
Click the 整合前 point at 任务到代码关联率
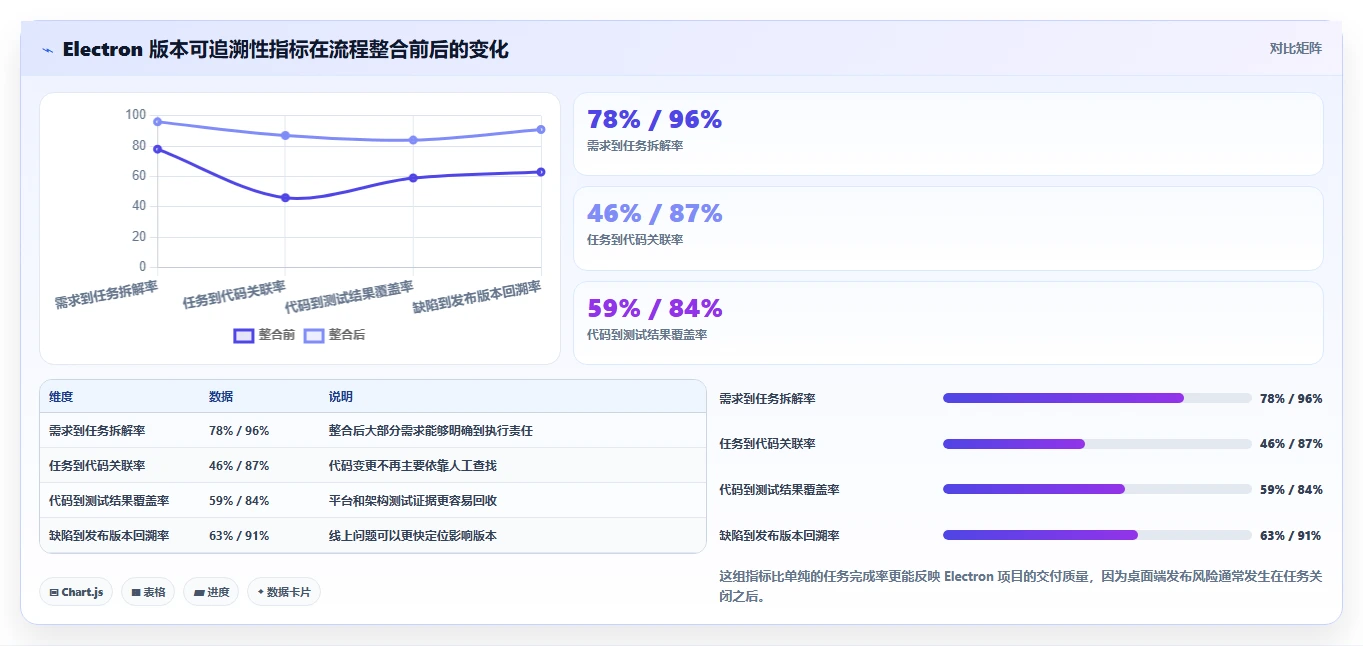click(285, 198)
